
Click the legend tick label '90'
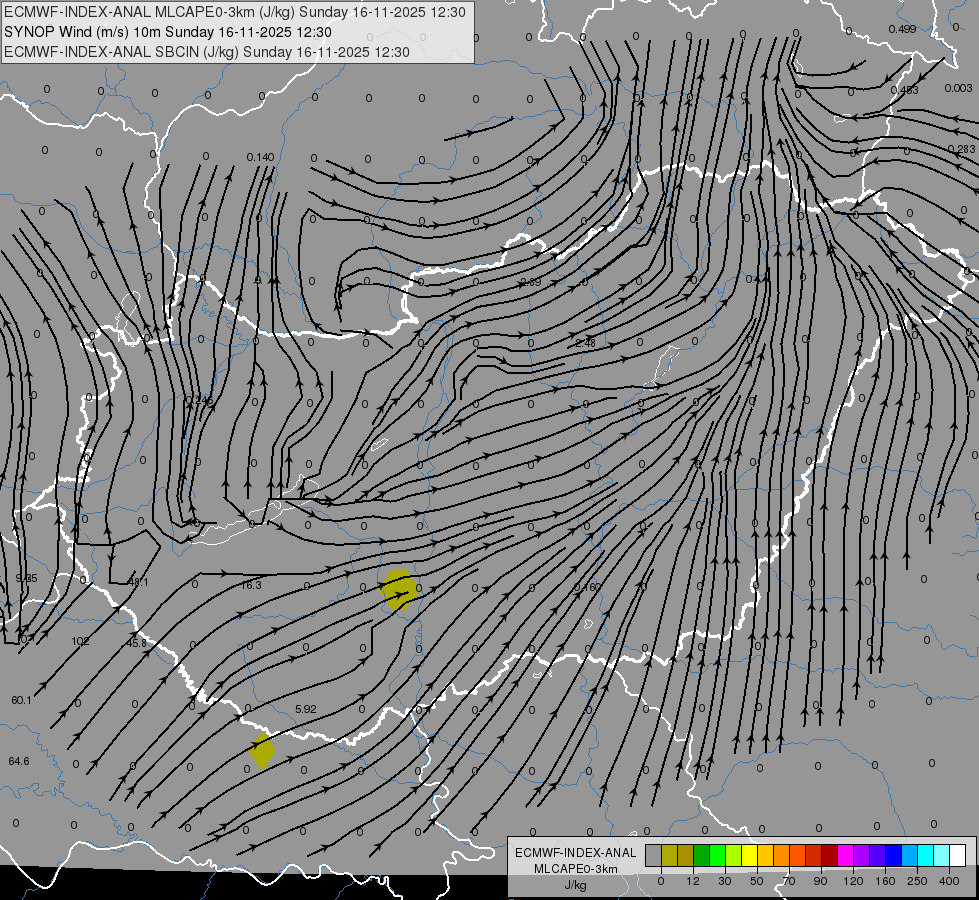pyautogui.click(x=820, y=881)
